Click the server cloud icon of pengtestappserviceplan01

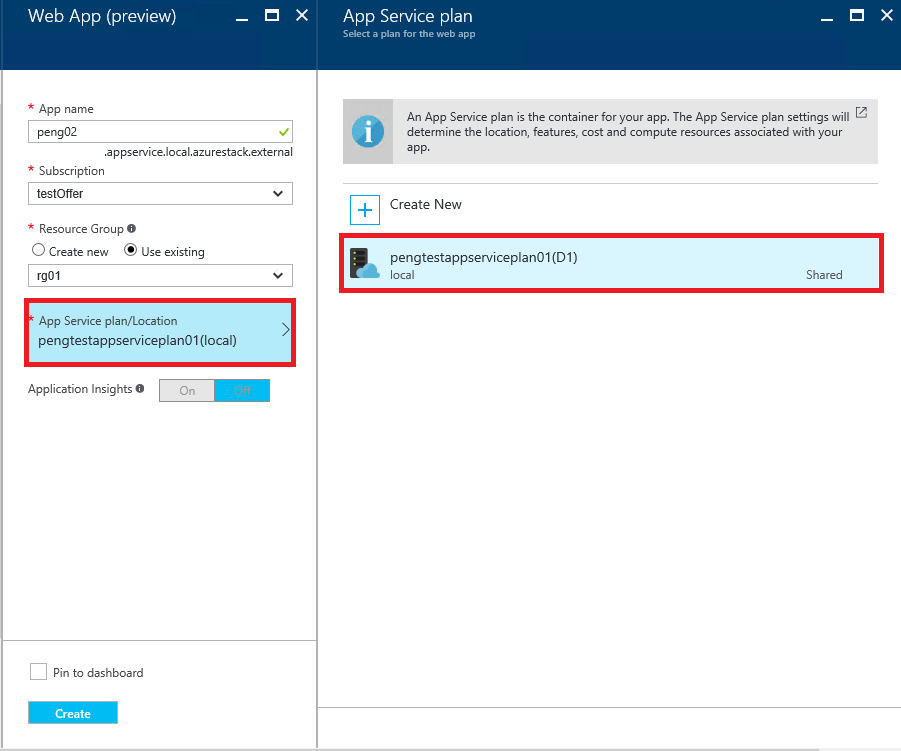pos(364,264)
